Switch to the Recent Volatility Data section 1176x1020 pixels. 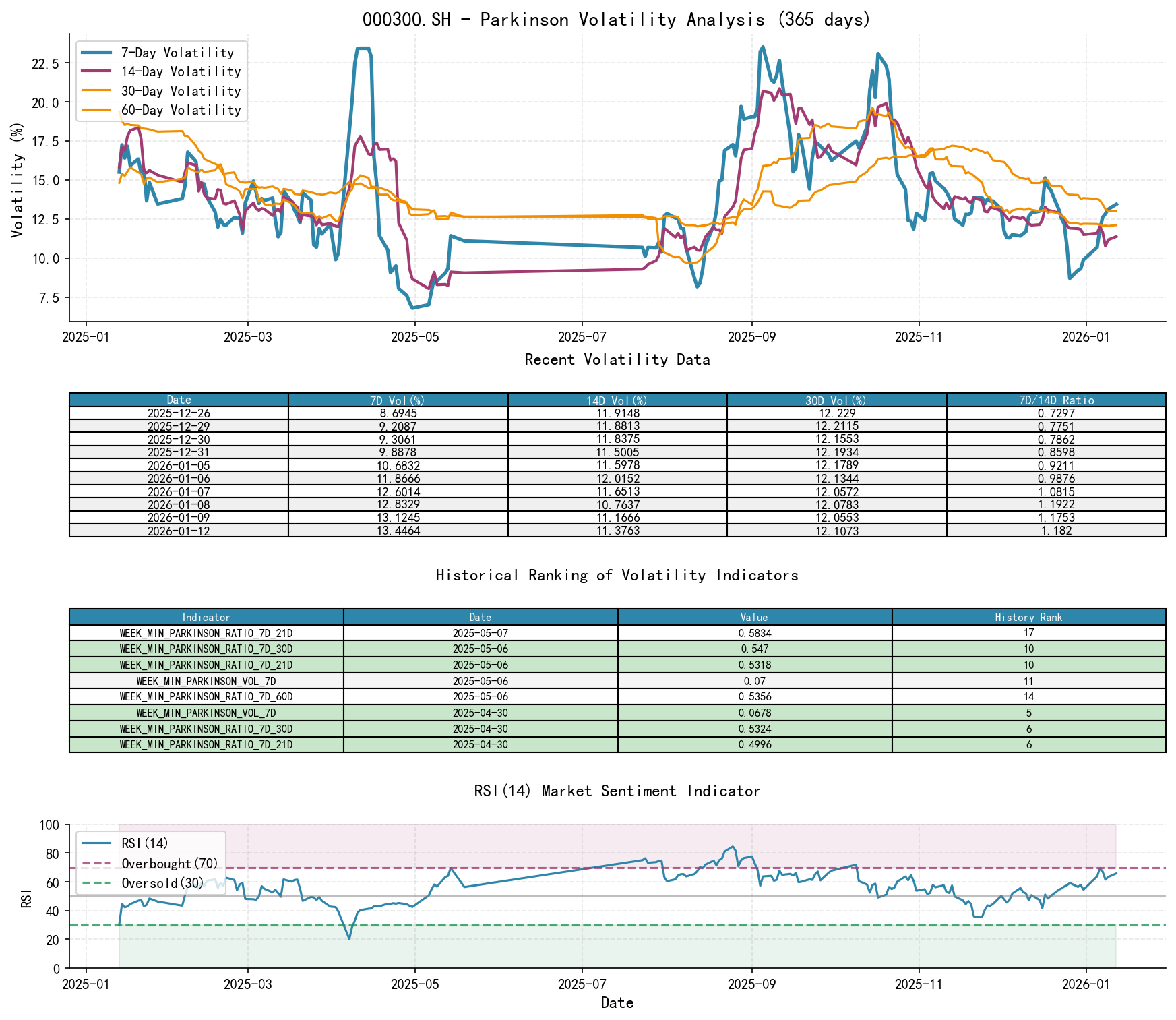click(616, 359)
